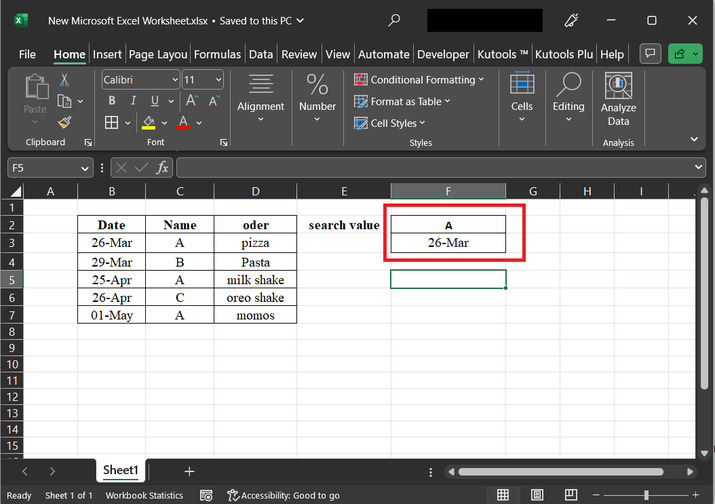Image resolution: width=715 pixels, height=504 pixels.
Task: Open the Insert ribbon tab
Action: pos(107,54)
